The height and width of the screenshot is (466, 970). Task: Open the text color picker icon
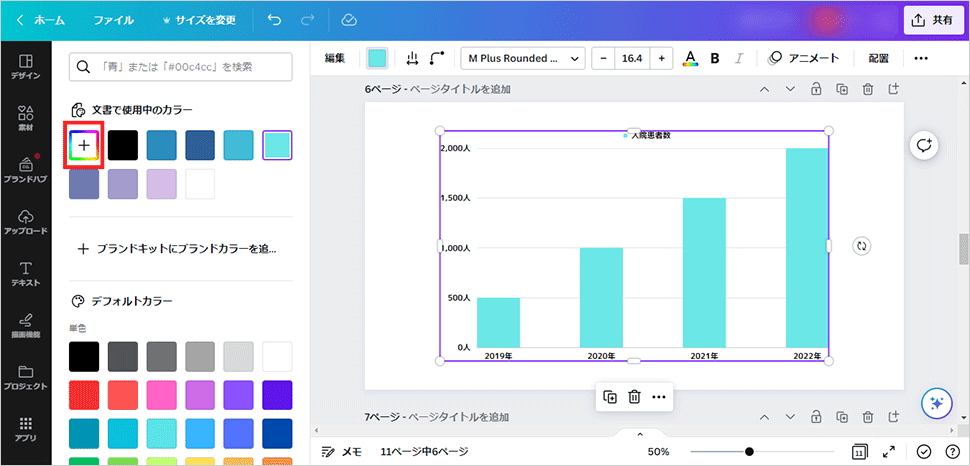tap(689, 58)
